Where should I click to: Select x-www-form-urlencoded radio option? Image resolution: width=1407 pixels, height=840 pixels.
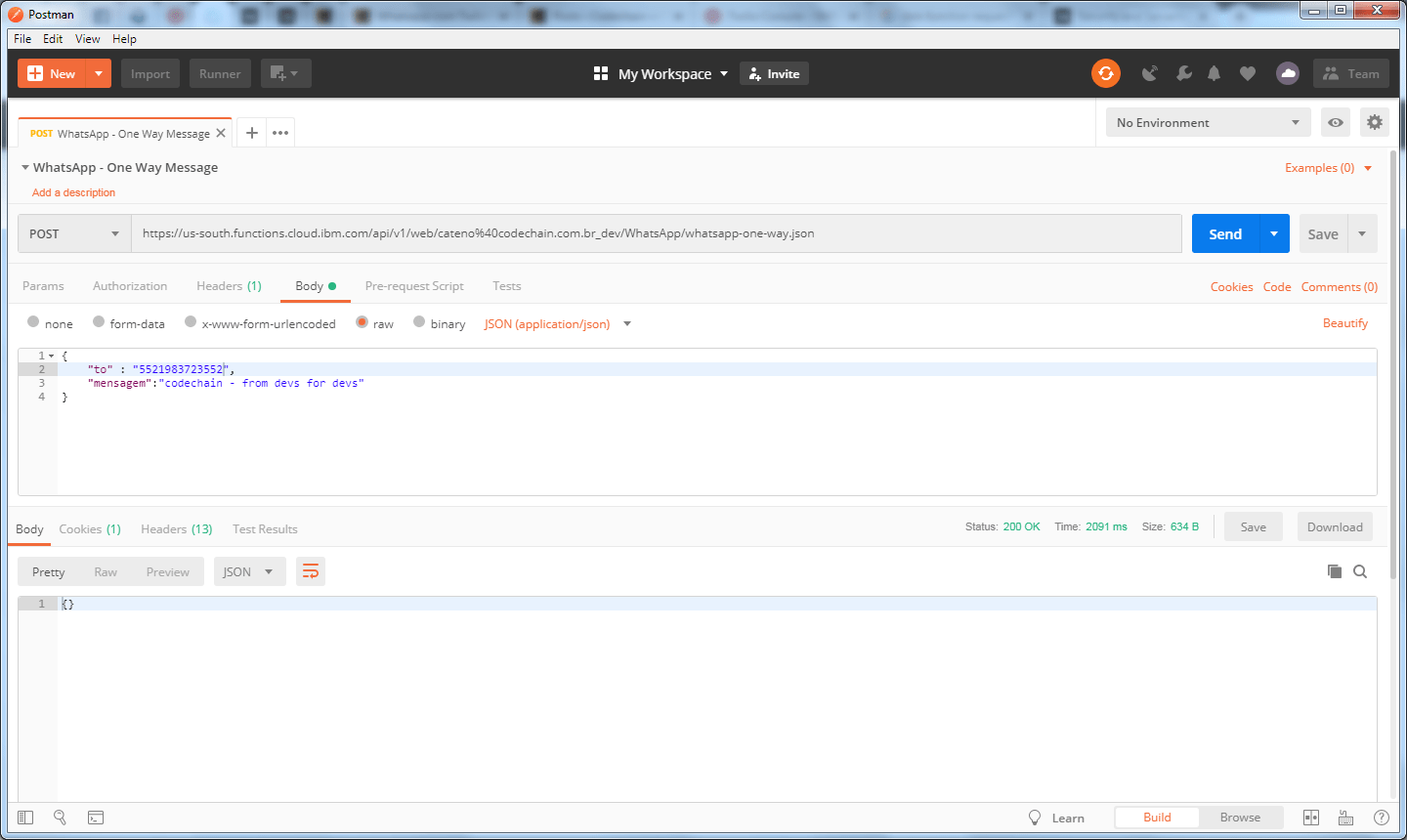click(191, 322)
